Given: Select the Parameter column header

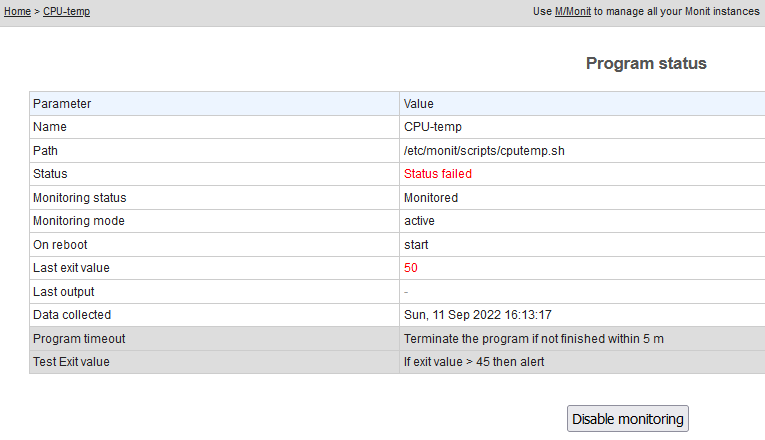Looking at the screenshot, I should click(62, 104).
